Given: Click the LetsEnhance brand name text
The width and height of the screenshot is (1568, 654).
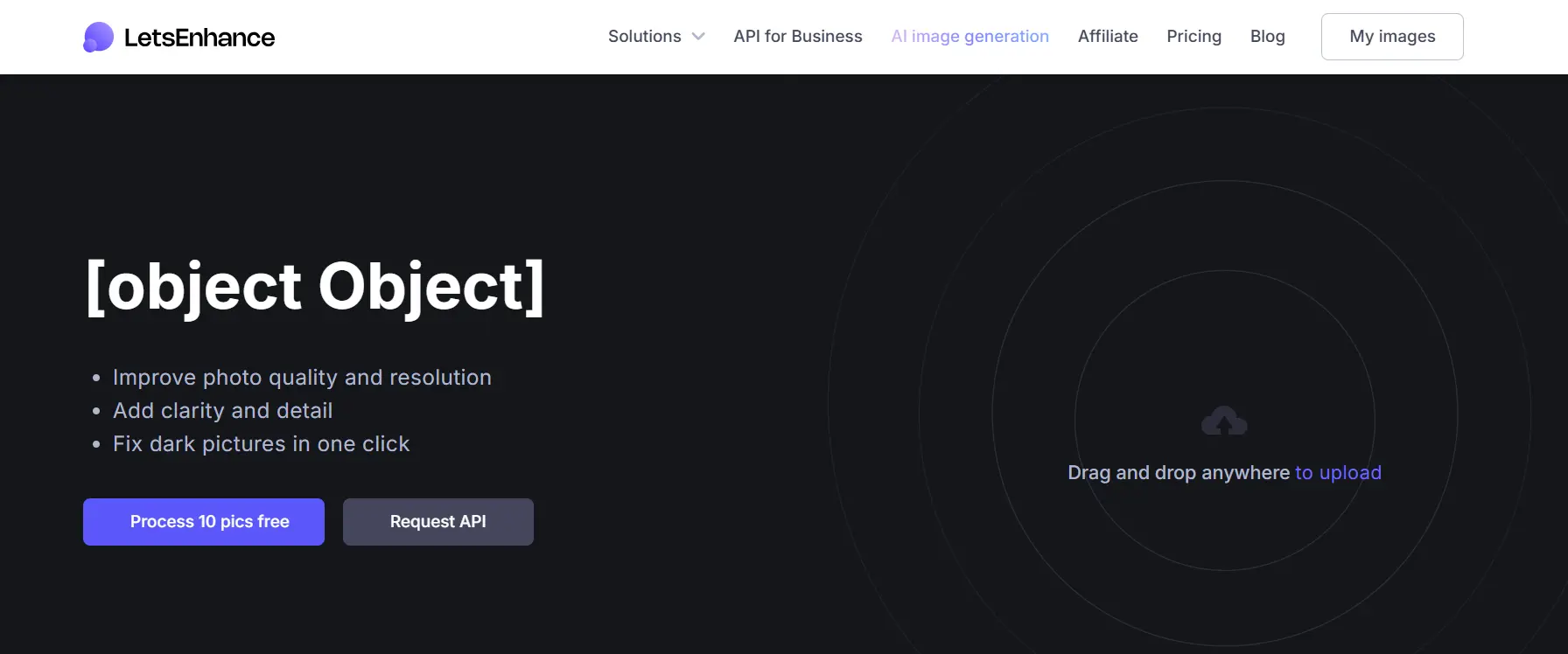Looking at the screenshot, I should 199,38.
